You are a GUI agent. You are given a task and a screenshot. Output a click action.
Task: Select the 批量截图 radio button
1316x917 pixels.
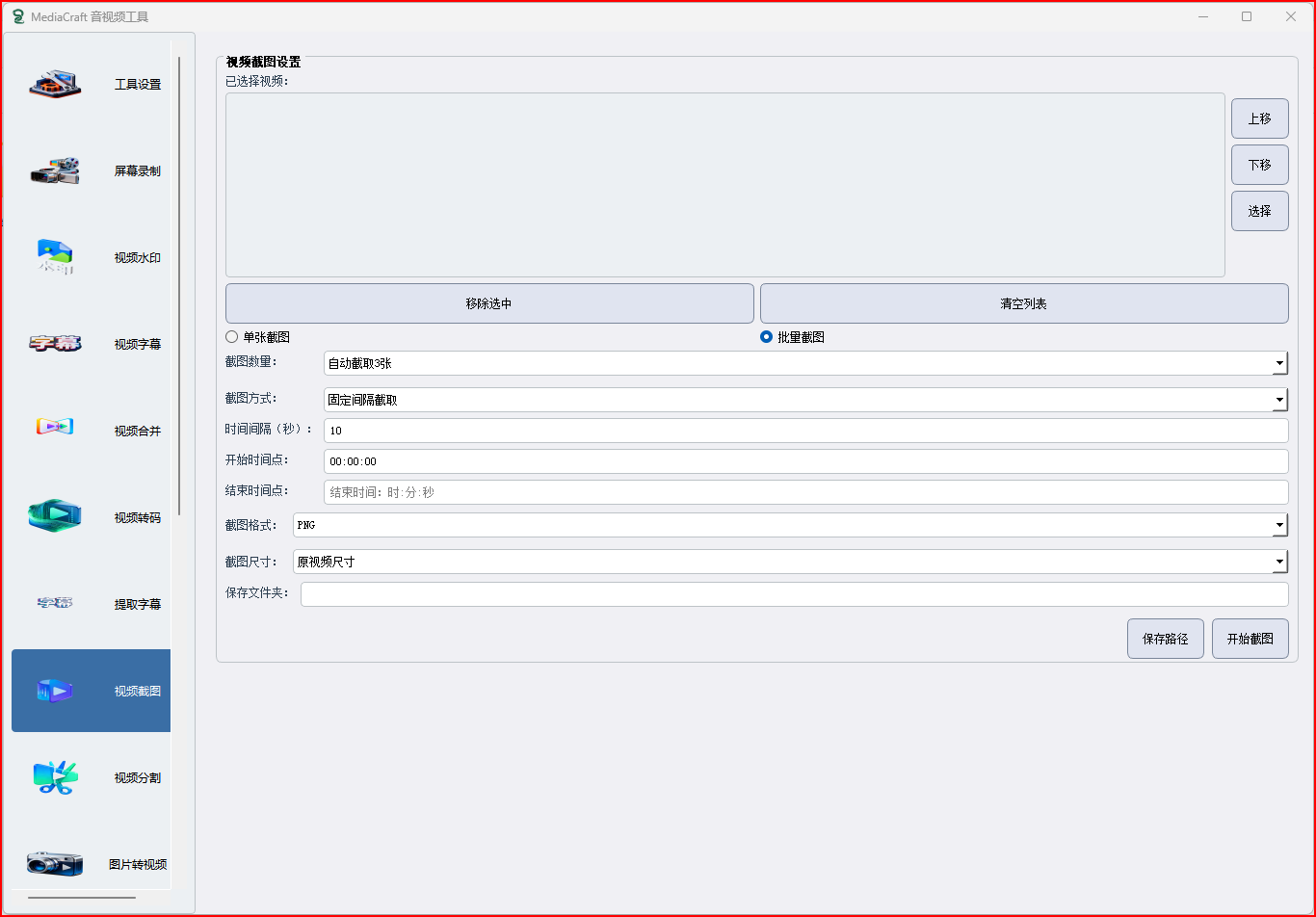[767, 337]
